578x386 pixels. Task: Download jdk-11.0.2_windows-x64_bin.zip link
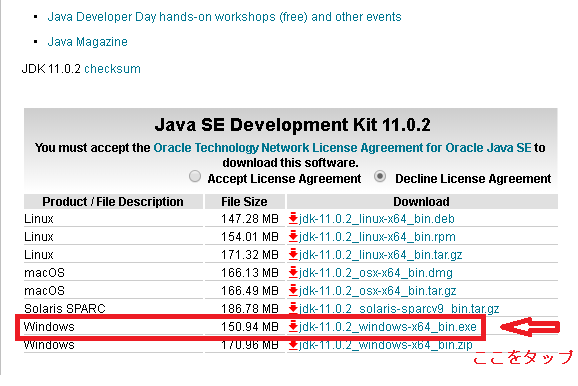coord(386,345)
